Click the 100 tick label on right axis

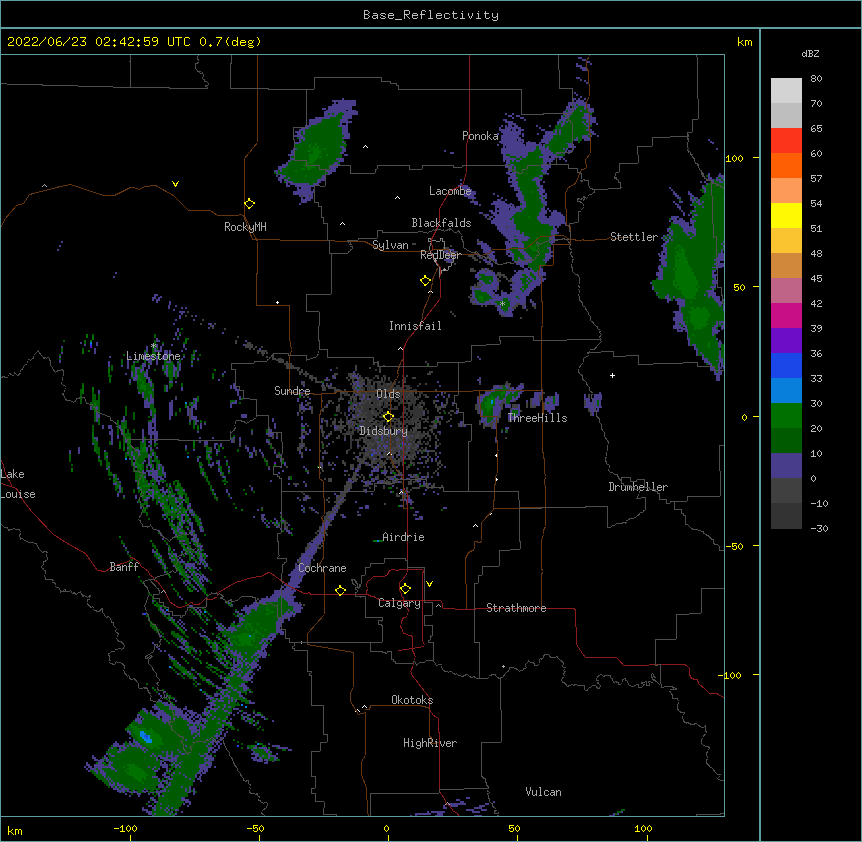coord(734,159)
